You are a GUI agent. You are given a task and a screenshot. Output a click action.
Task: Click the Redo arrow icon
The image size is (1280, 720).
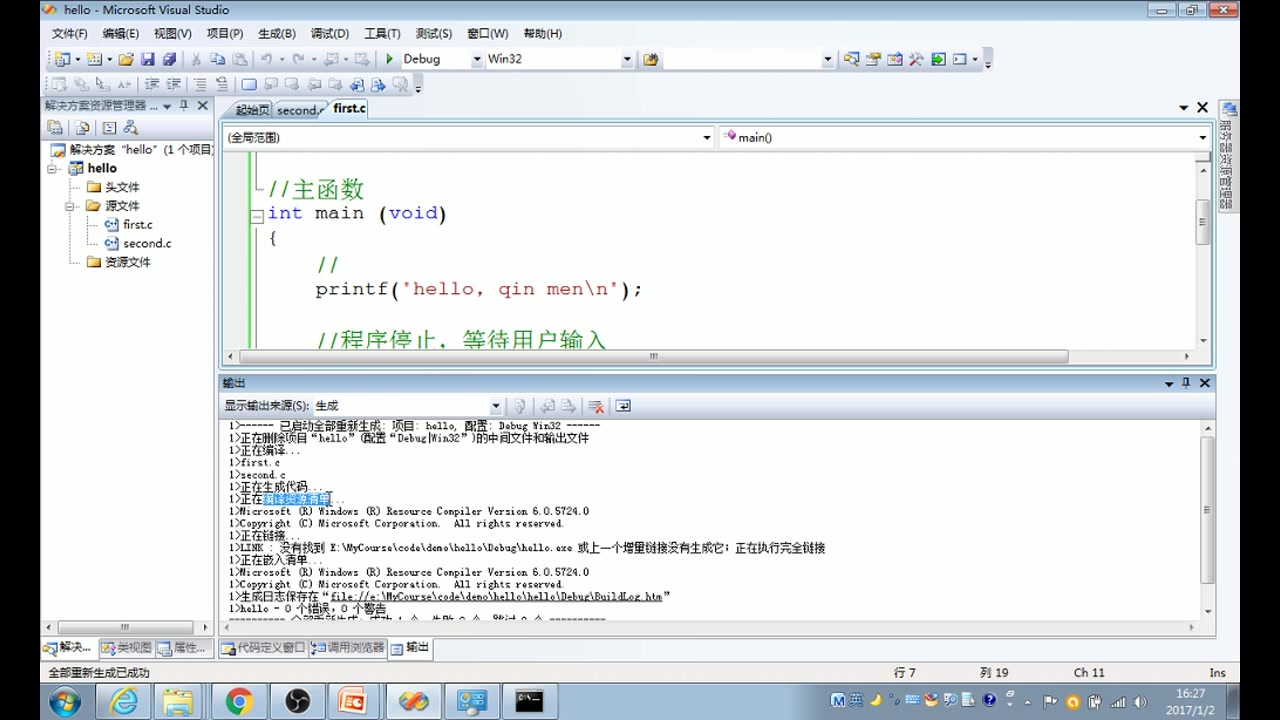coord(298,59)
